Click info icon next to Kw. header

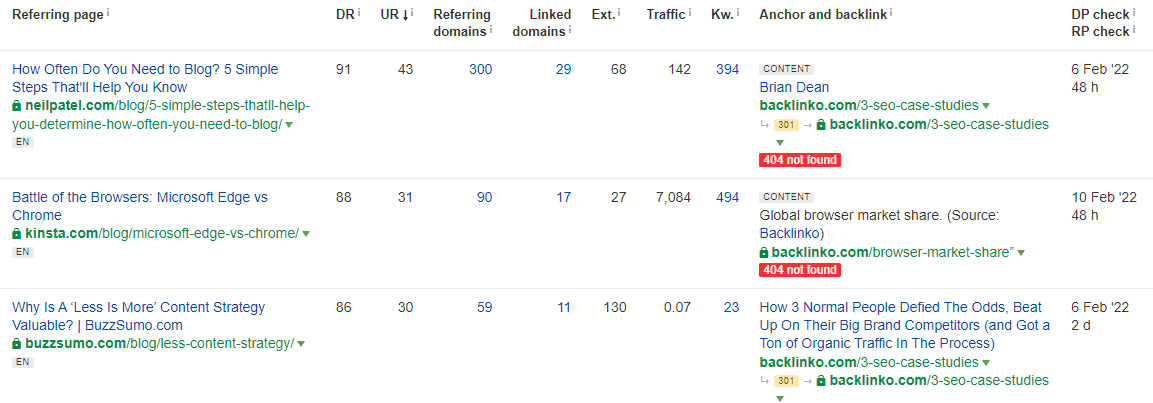(738, 12)
